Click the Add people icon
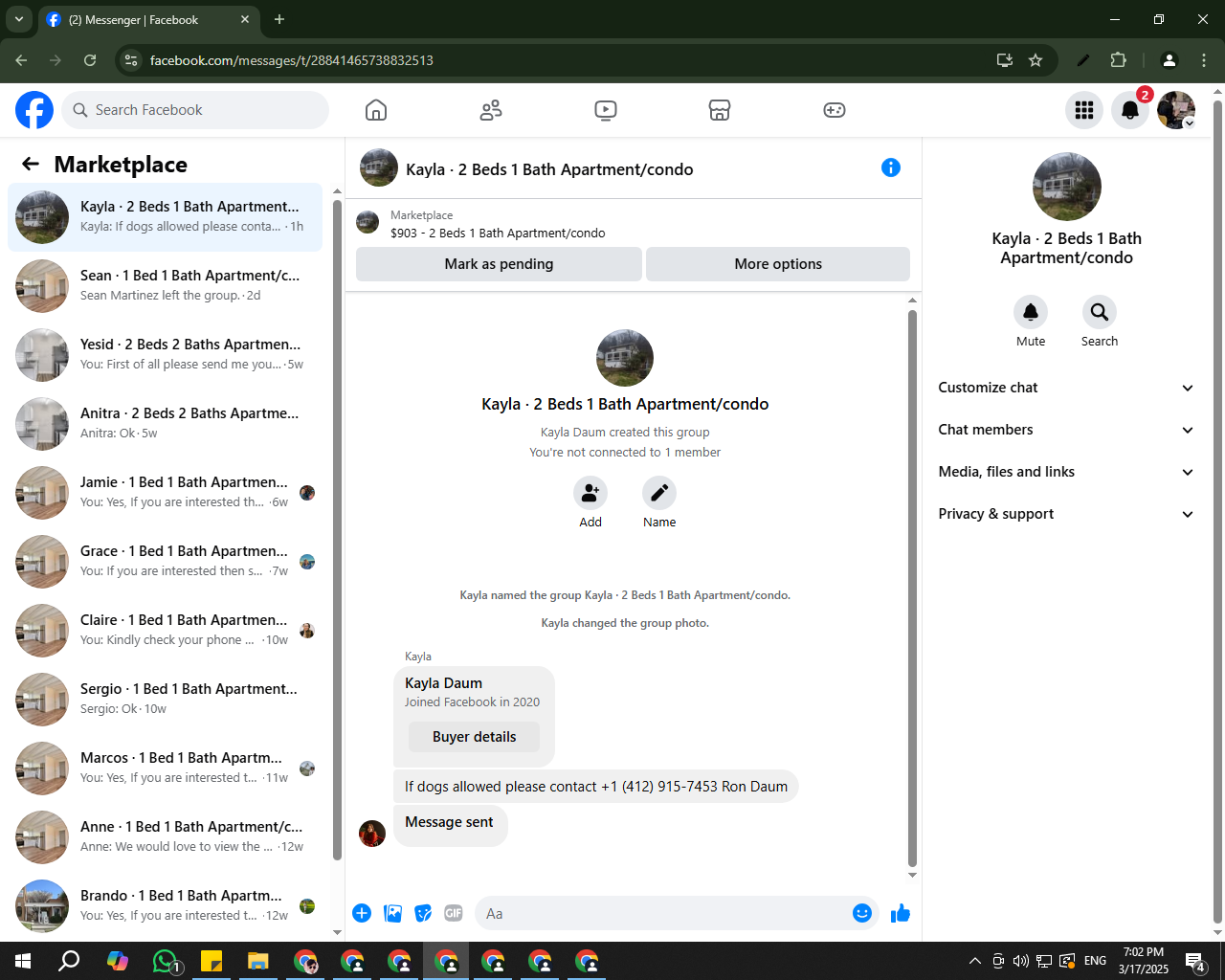Screen dimensions: 1225x980 click(x=590, y=493)
